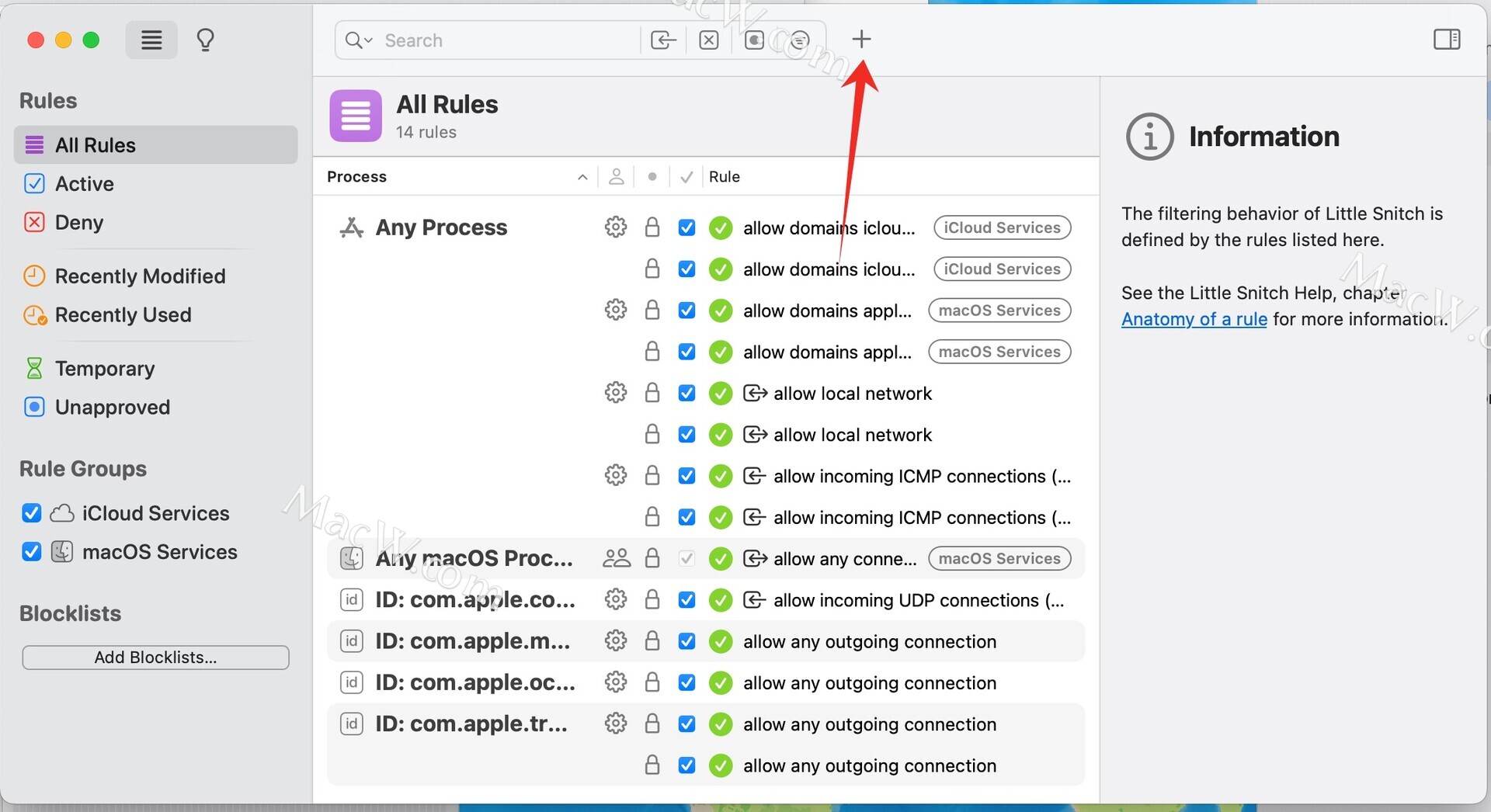Select the Any Process row
The image size is (1491, 812).
(441, 227)
